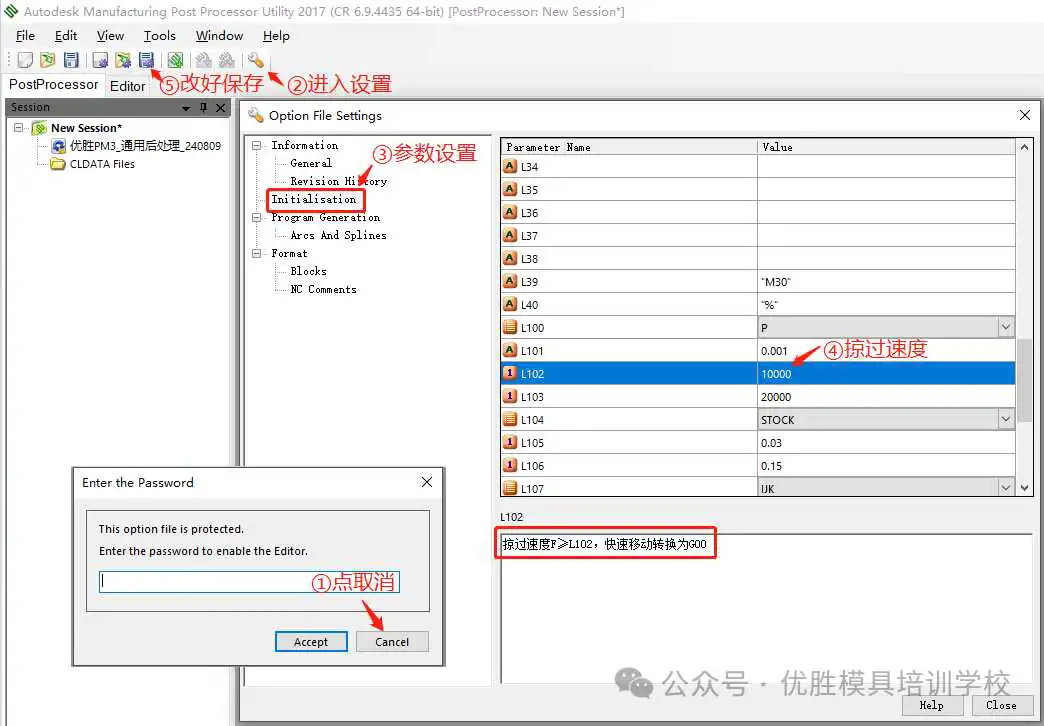The height and width of the screenshot is (726, 1044).
Task: Select Initialisation tree item
Action: (x=314, y=199)
